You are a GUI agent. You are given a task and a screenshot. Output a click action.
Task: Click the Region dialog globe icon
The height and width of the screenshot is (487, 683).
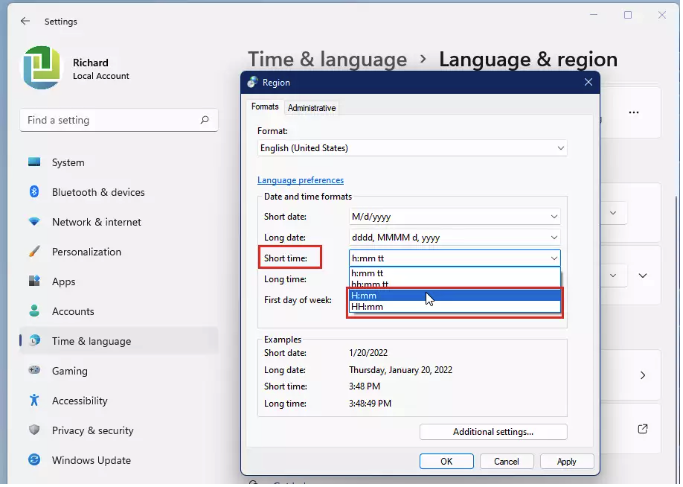(x=252, y=82)
